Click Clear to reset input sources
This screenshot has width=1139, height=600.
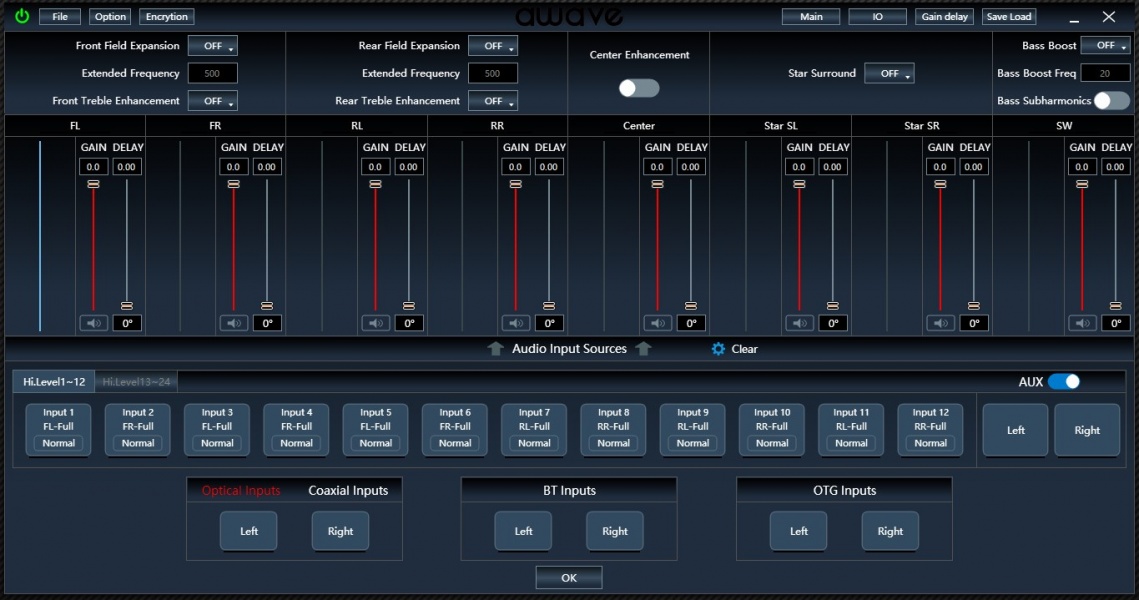[745, 349]
